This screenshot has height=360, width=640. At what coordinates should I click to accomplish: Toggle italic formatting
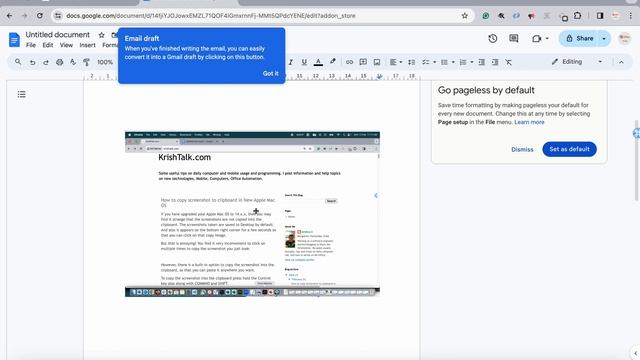[x=291, y=62]
